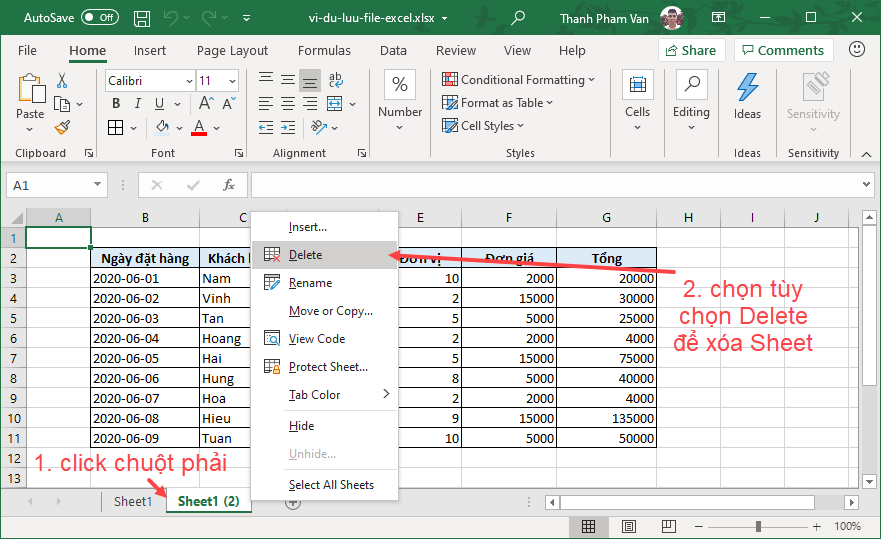Toggle Underline formatting
The width and height of the screenshot is (881, 539).
point(160,103)
